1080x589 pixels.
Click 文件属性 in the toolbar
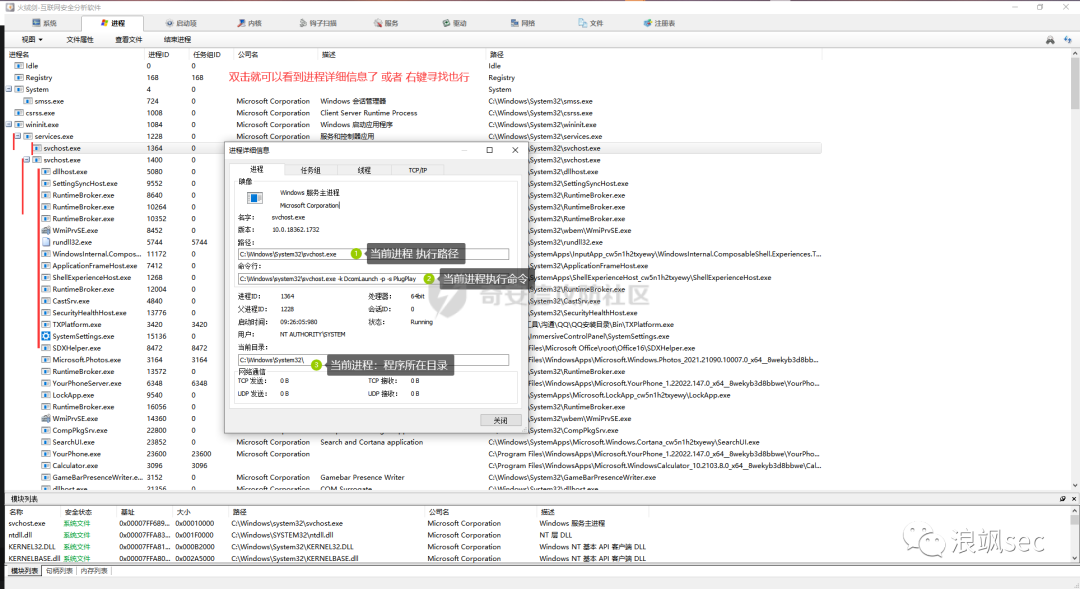pos(80,40)
